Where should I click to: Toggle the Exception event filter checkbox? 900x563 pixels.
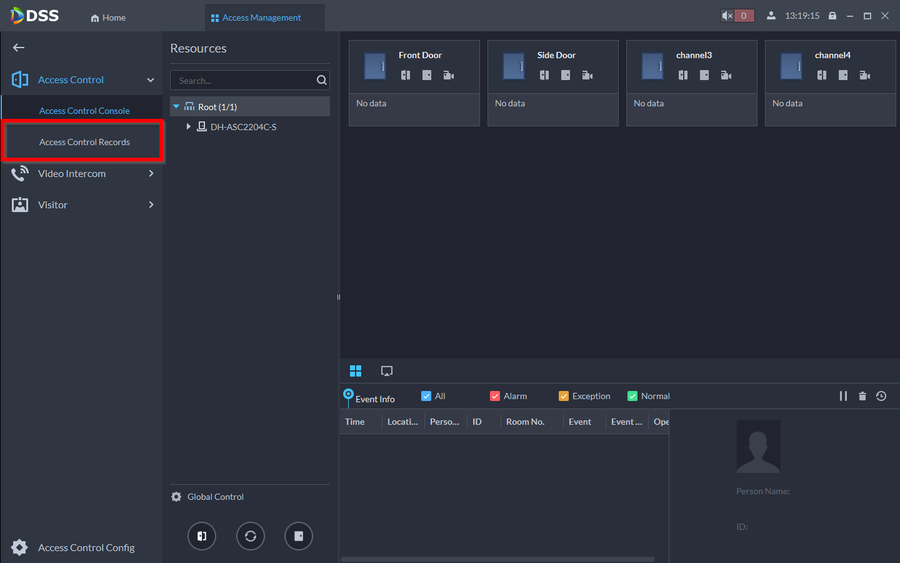click(x=564, y=397)
